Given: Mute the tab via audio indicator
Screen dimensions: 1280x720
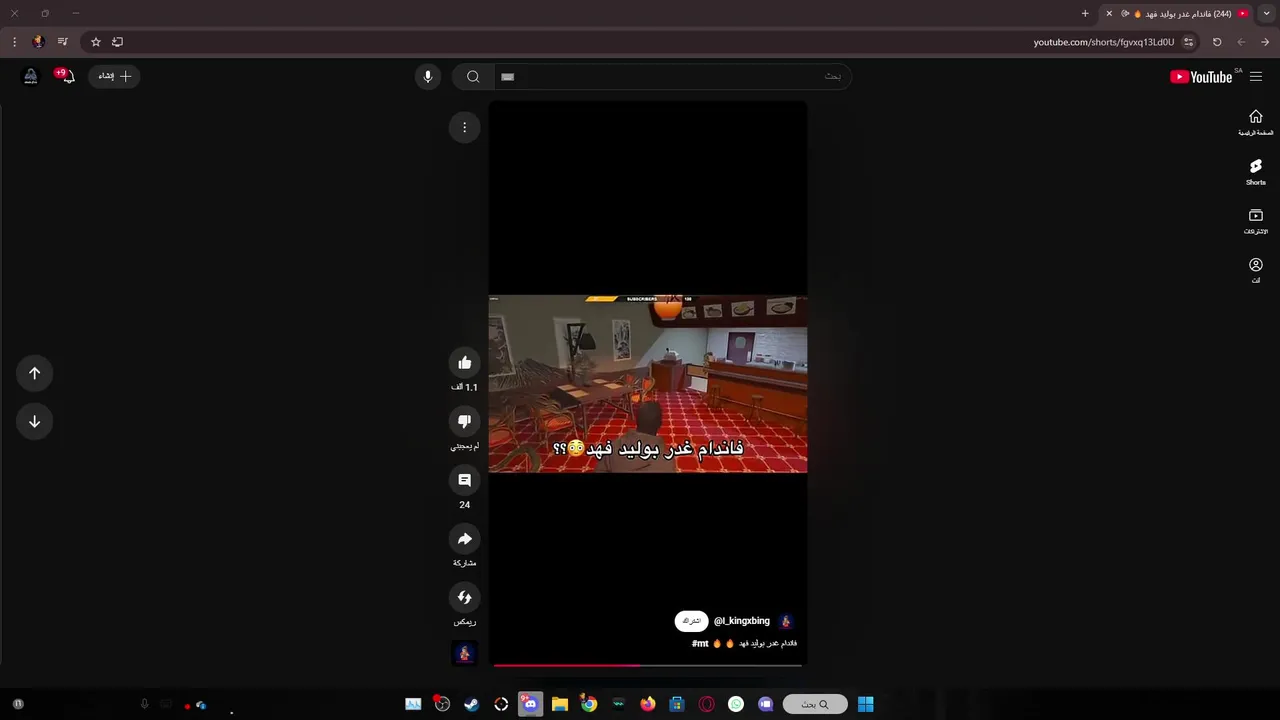Looking at the screenshot, I should pos(1125,13).
